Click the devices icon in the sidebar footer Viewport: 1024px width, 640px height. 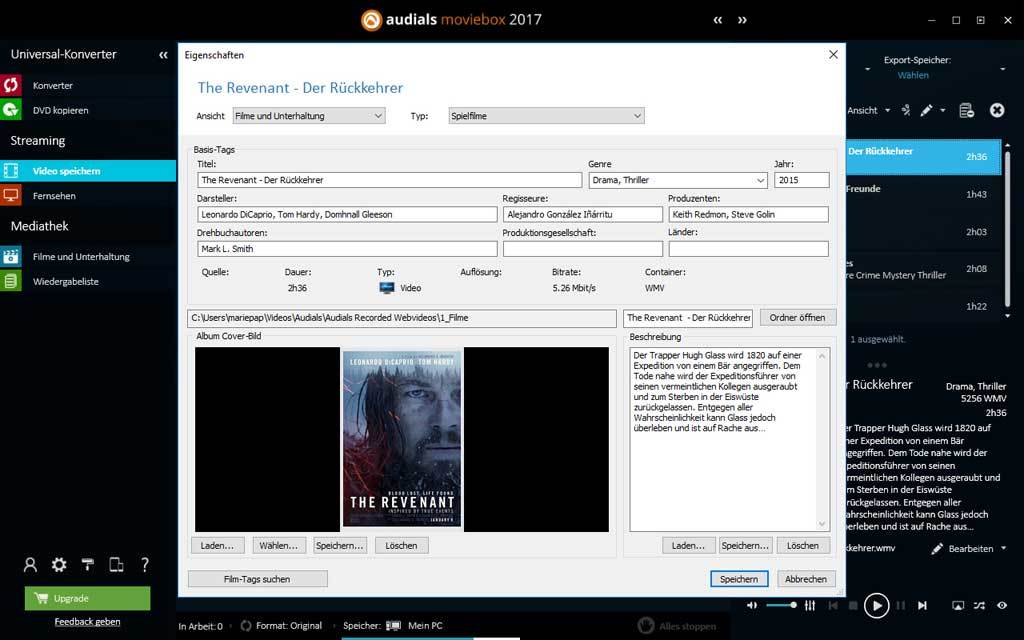116,565
